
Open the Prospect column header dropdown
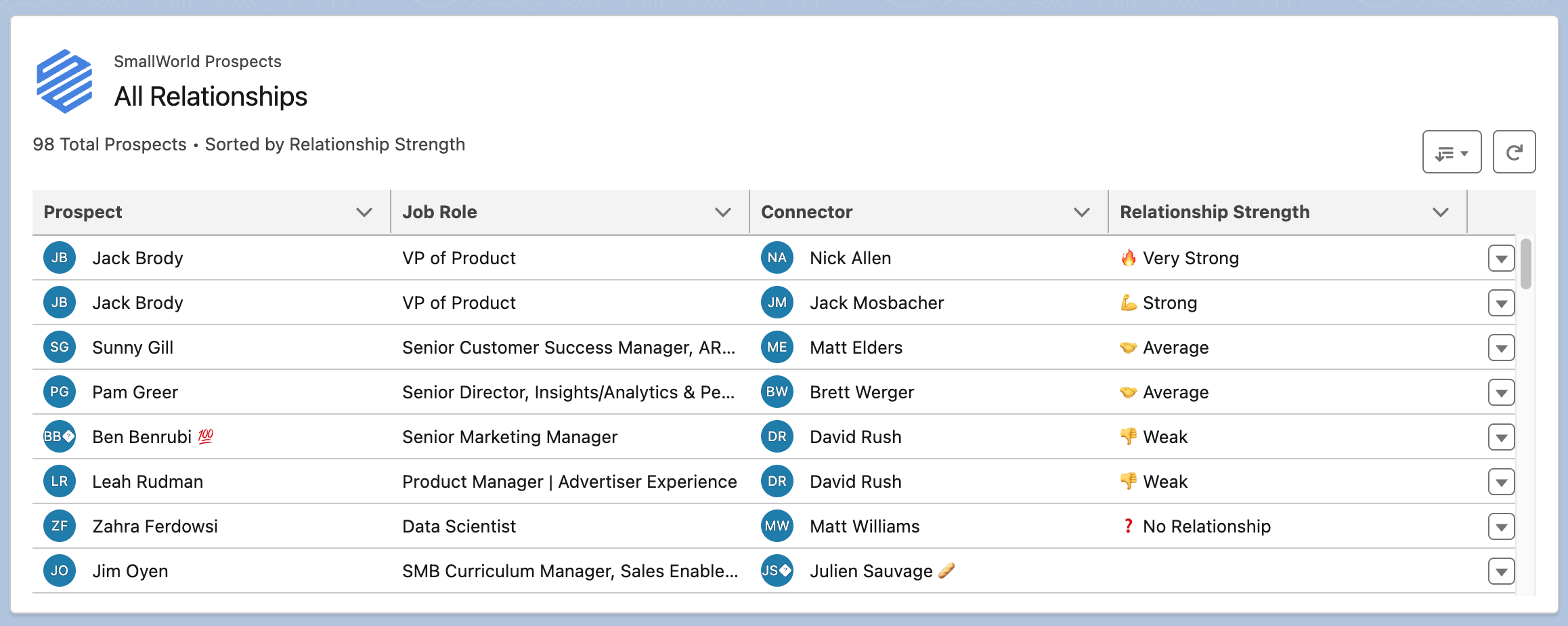(x=364, y=211)
